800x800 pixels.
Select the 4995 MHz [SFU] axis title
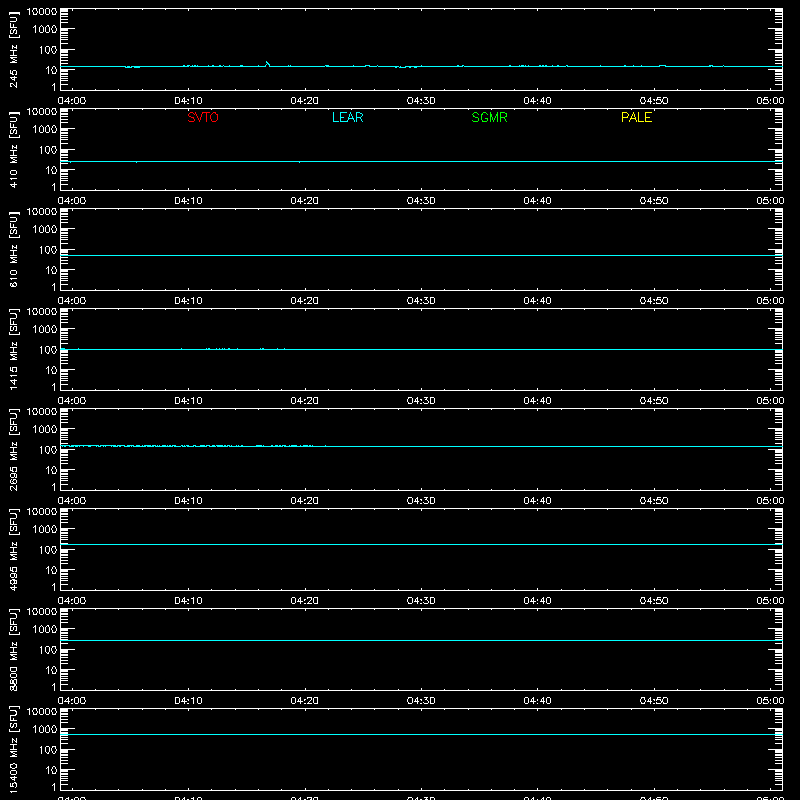pos(13,549)
